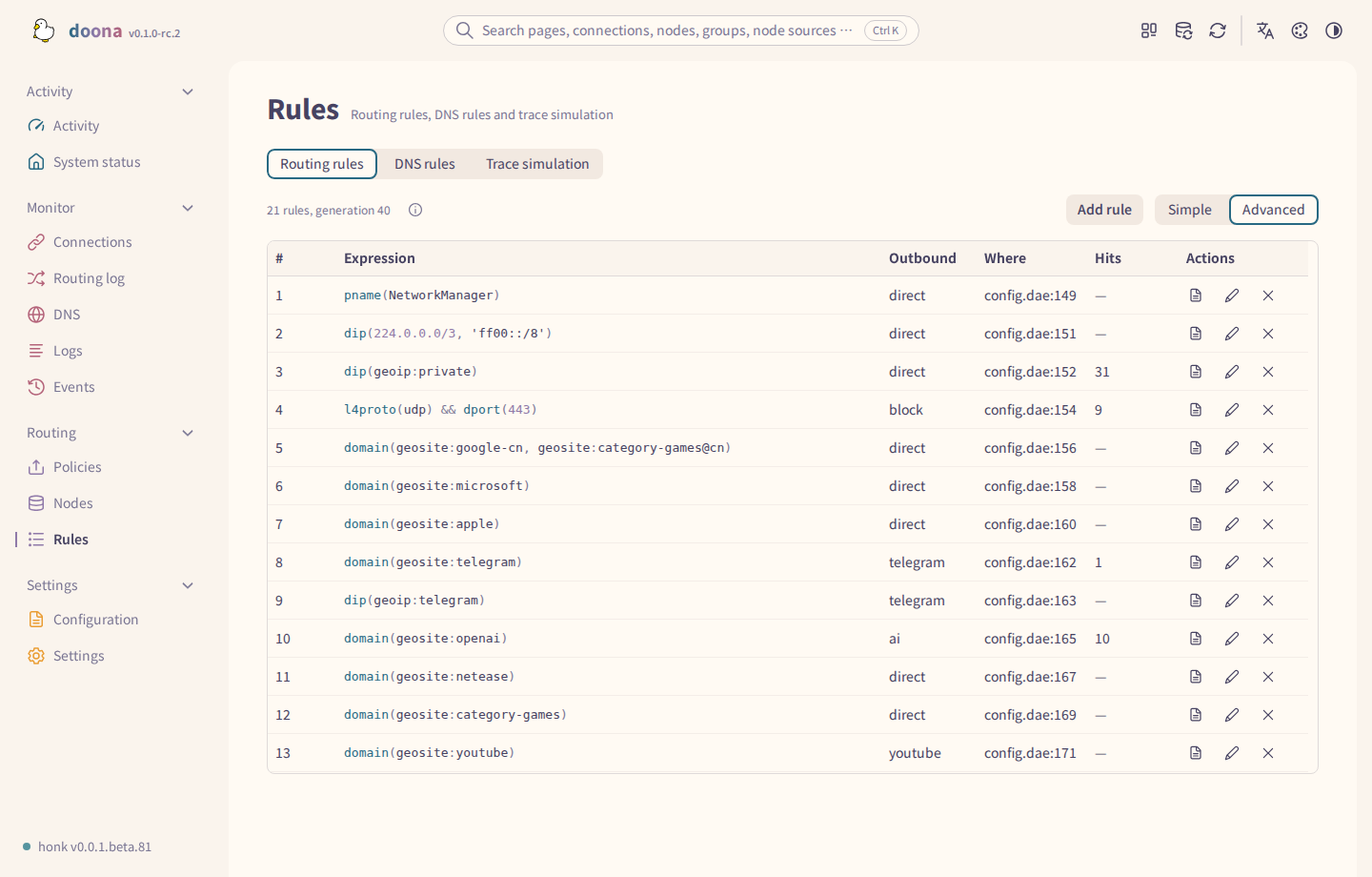Screen dimensions: 1372x877
Task: Go to Connections in the sidebar
Action: (x=111, y=242)
